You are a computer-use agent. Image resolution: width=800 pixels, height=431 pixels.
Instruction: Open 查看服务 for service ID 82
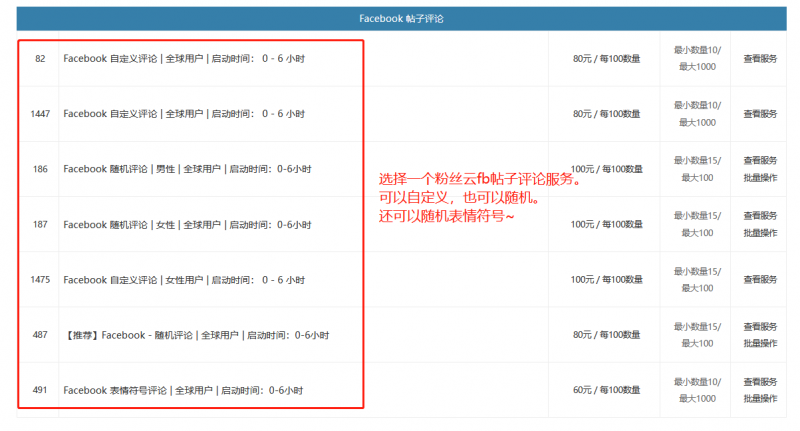click(x=760, y=59)
